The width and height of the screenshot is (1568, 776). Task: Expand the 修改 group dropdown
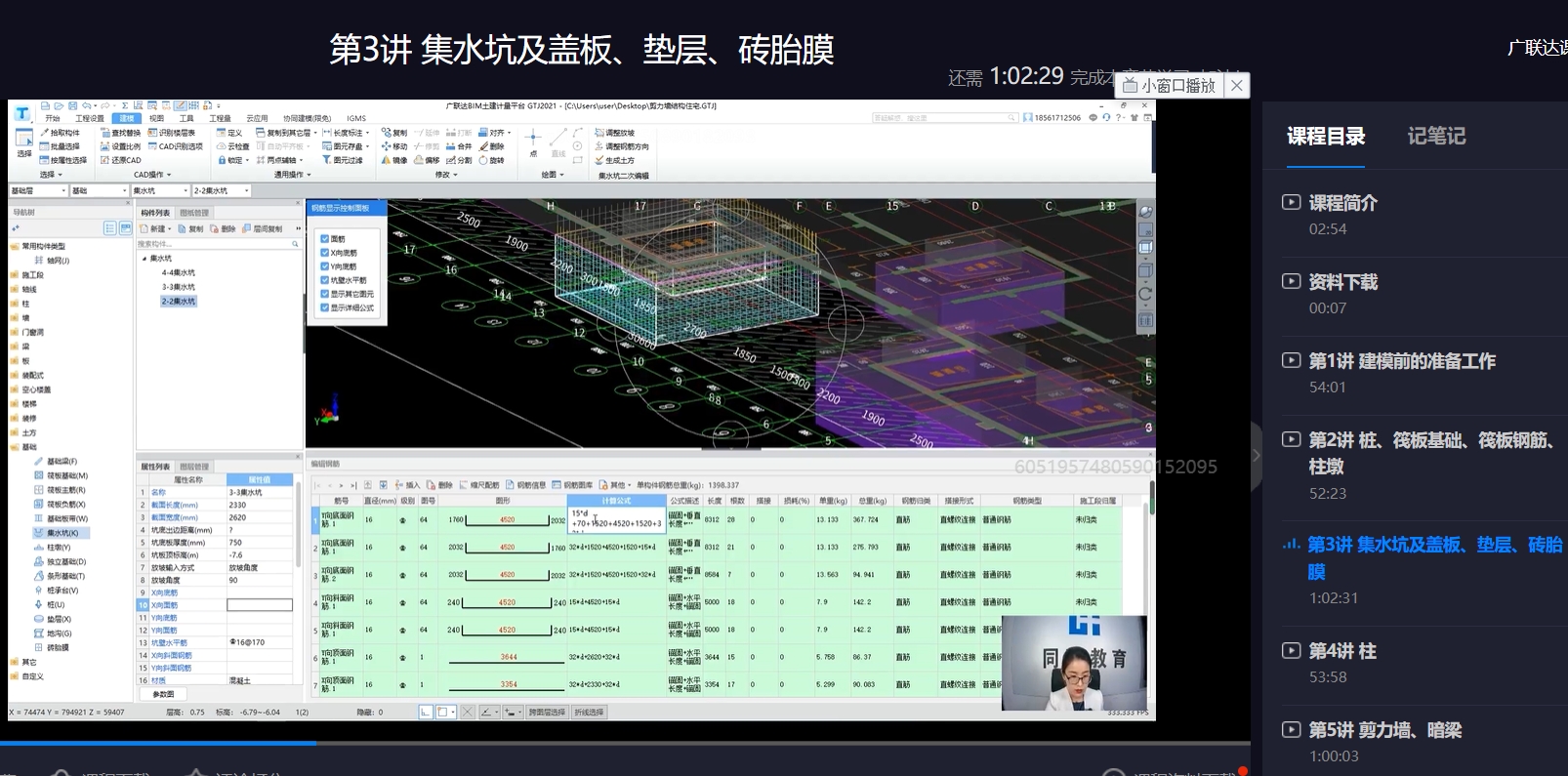[446, 175]
